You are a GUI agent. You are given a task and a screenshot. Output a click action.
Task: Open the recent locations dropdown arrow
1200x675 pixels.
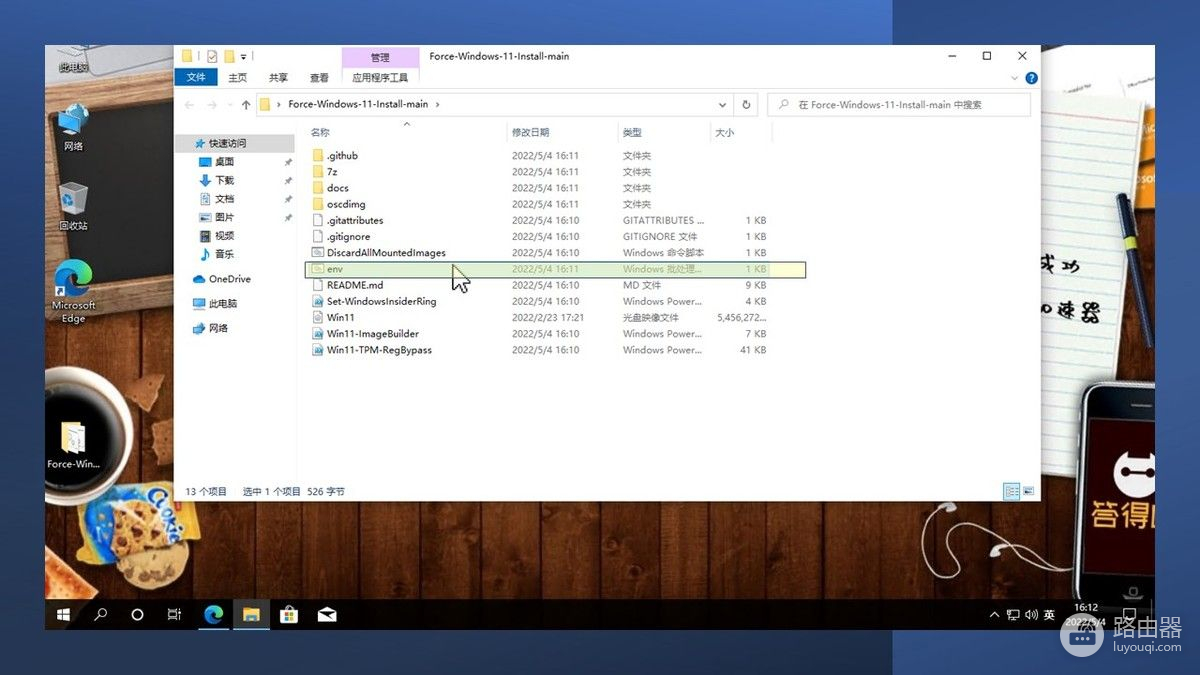click(x=228, y=105)
